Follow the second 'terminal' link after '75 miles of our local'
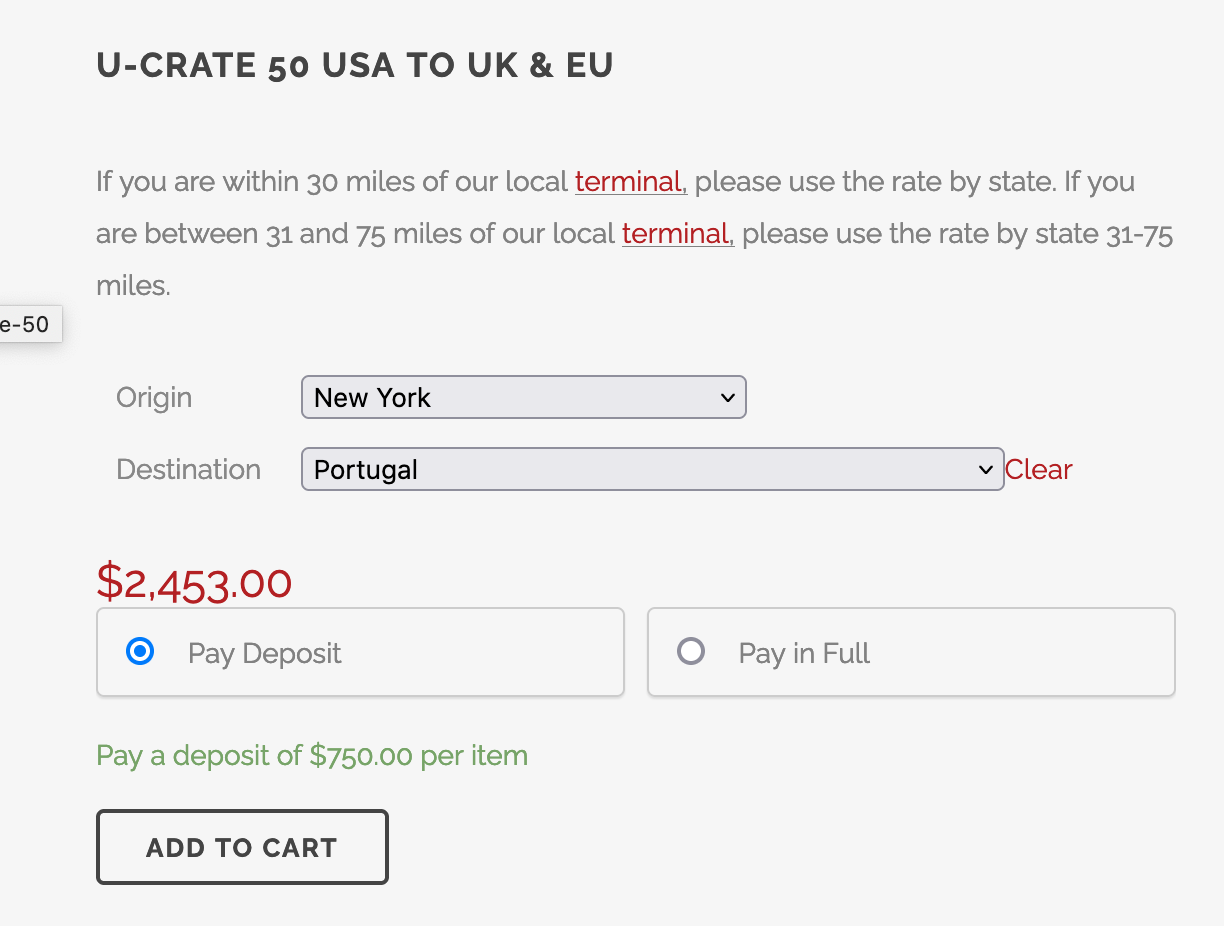The width and height of the screenshot is (1224, 926). [x=676, y=234]
